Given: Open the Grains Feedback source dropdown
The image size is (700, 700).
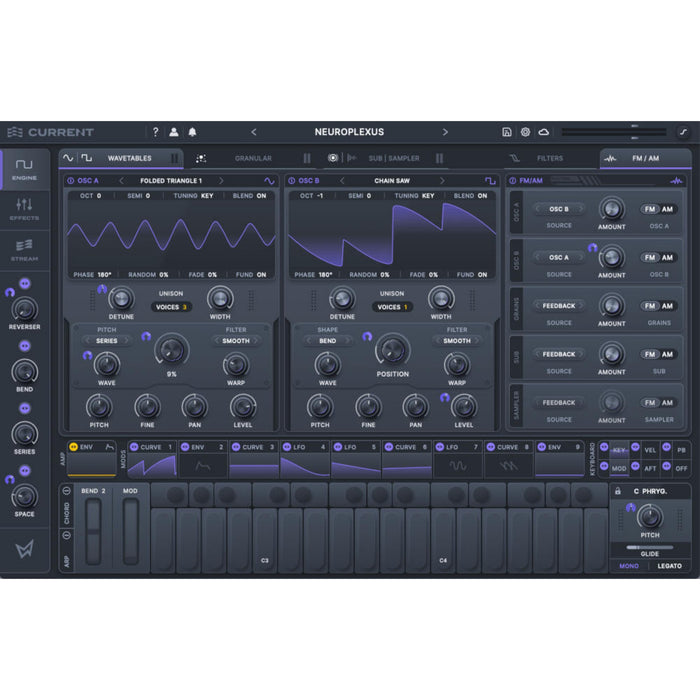Looking at the screenshot, I should click(559, 306).
